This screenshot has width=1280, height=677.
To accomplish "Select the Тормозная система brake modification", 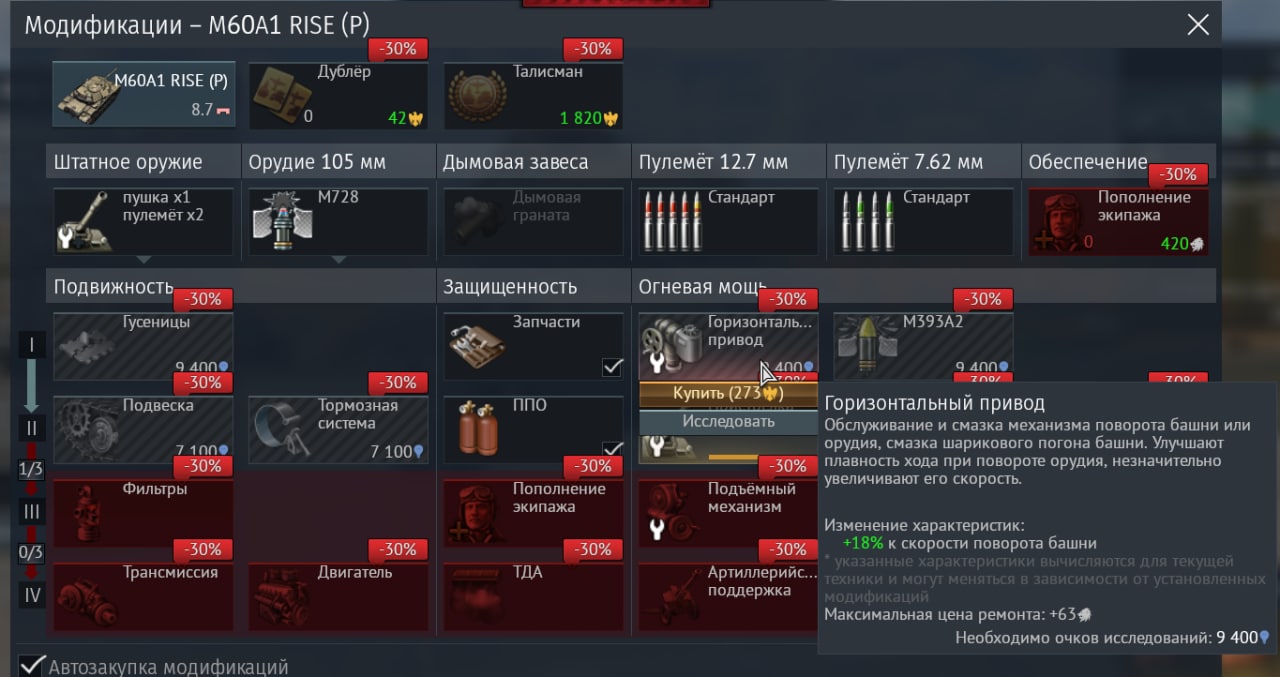I will tap(338, 430).
